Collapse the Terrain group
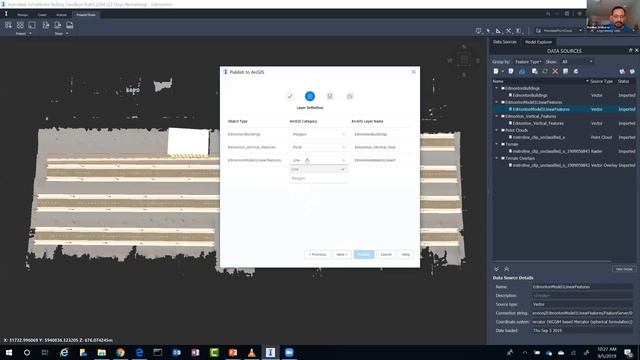The image size is (640, 360). click(497, 144)
